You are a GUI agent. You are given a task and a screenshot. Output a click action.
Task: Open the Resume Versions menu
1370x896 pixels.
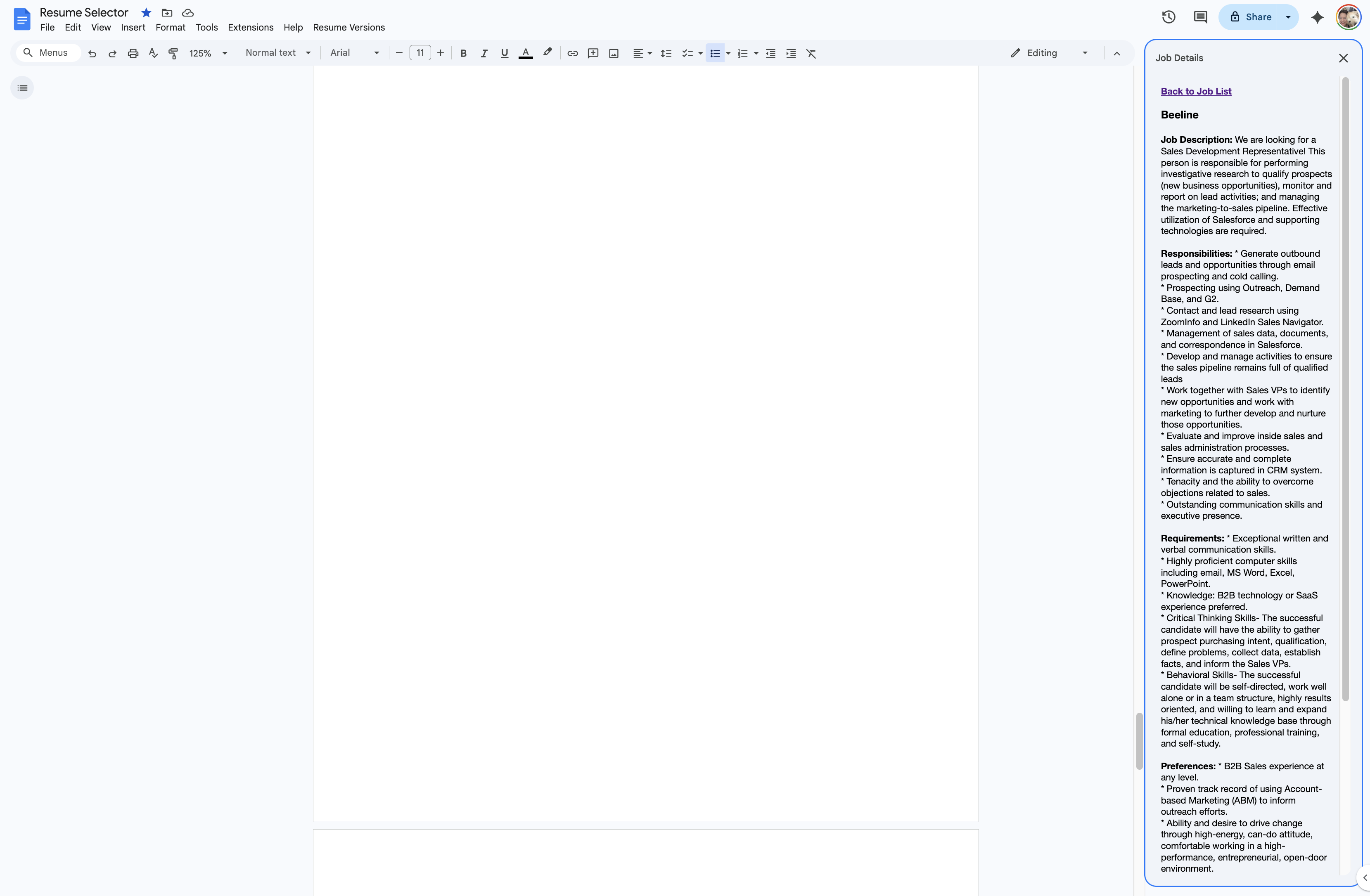tap(349, 27)
